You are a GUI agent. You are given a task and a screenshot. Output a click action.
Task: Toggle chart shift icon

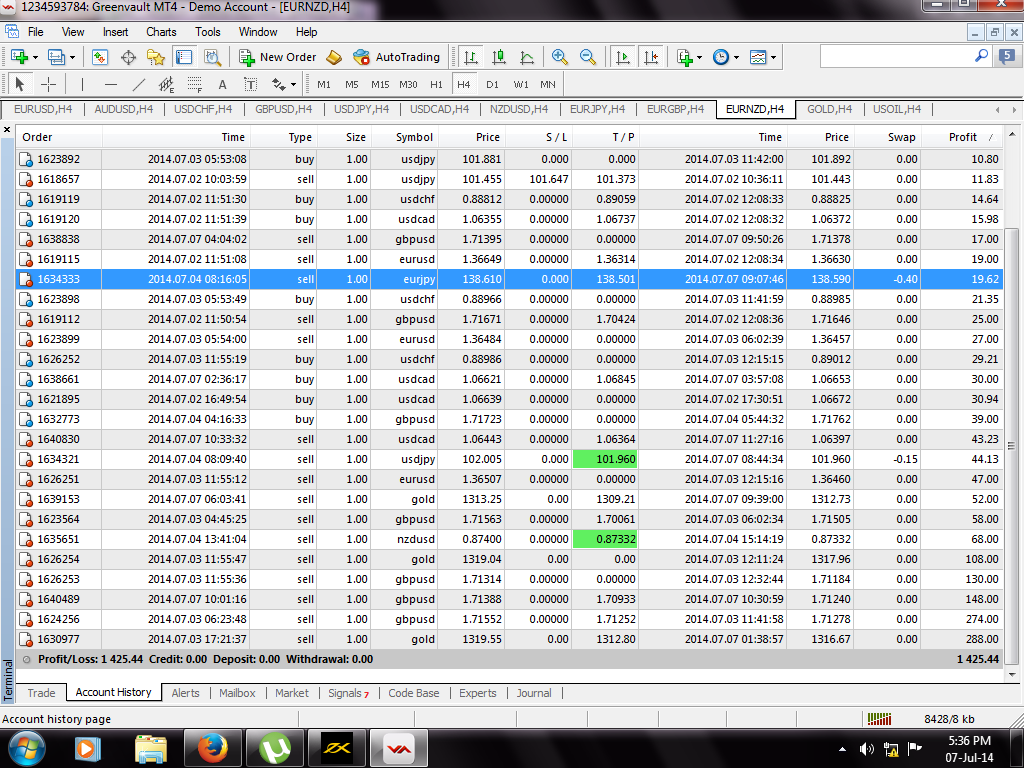[651, 57]
